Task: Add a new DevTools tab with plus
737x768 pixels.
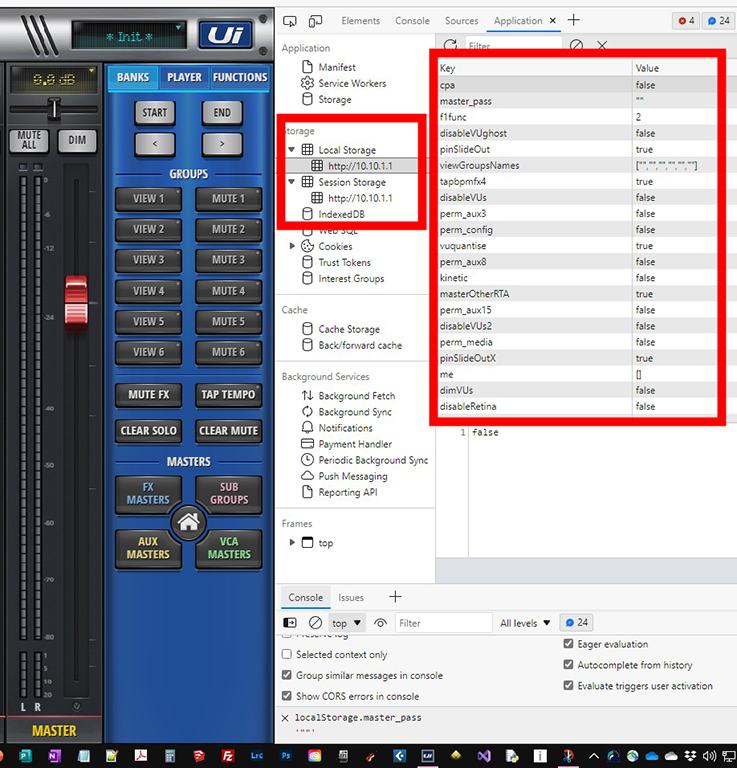Action: coord(573,20)
